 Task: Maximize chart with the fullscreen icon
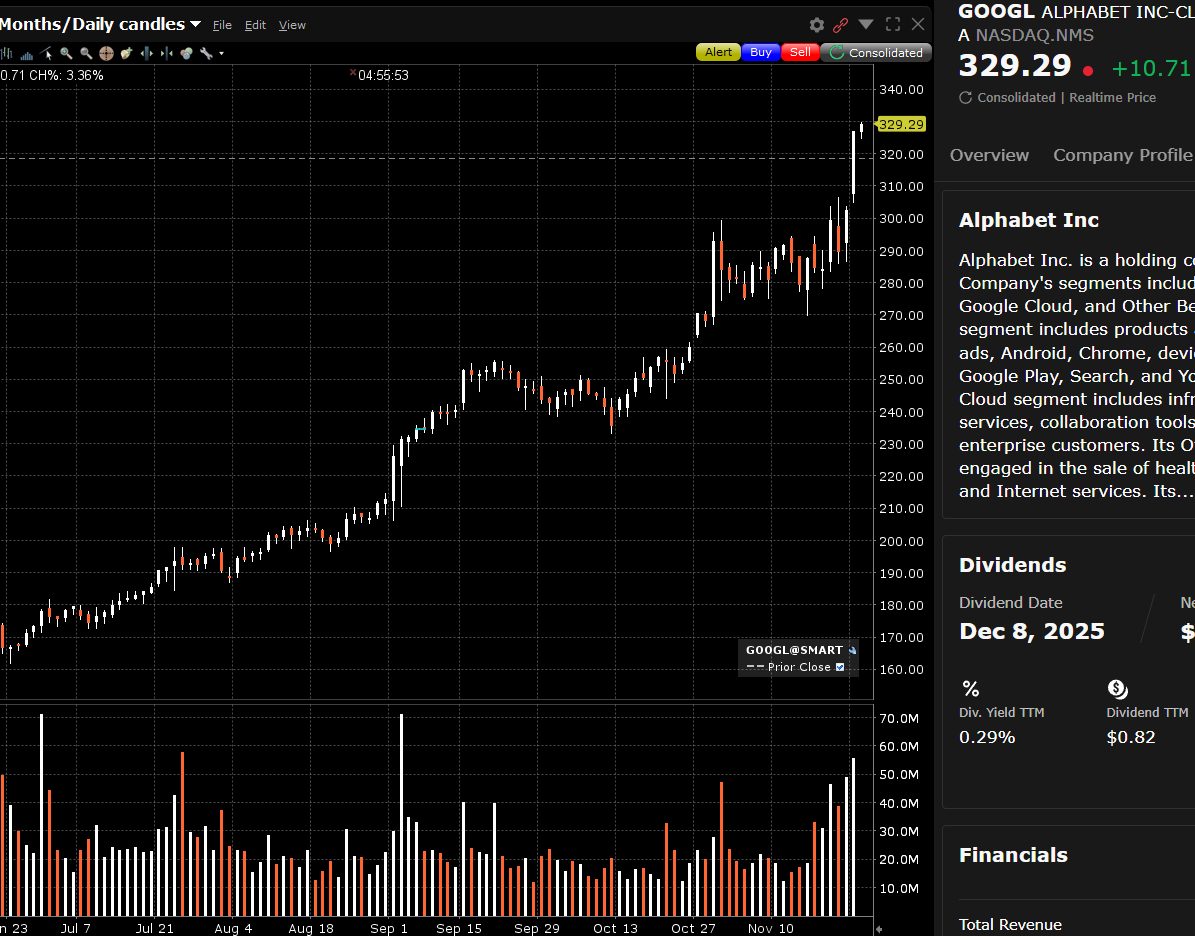pyautogui.click(x=893, y=24)
